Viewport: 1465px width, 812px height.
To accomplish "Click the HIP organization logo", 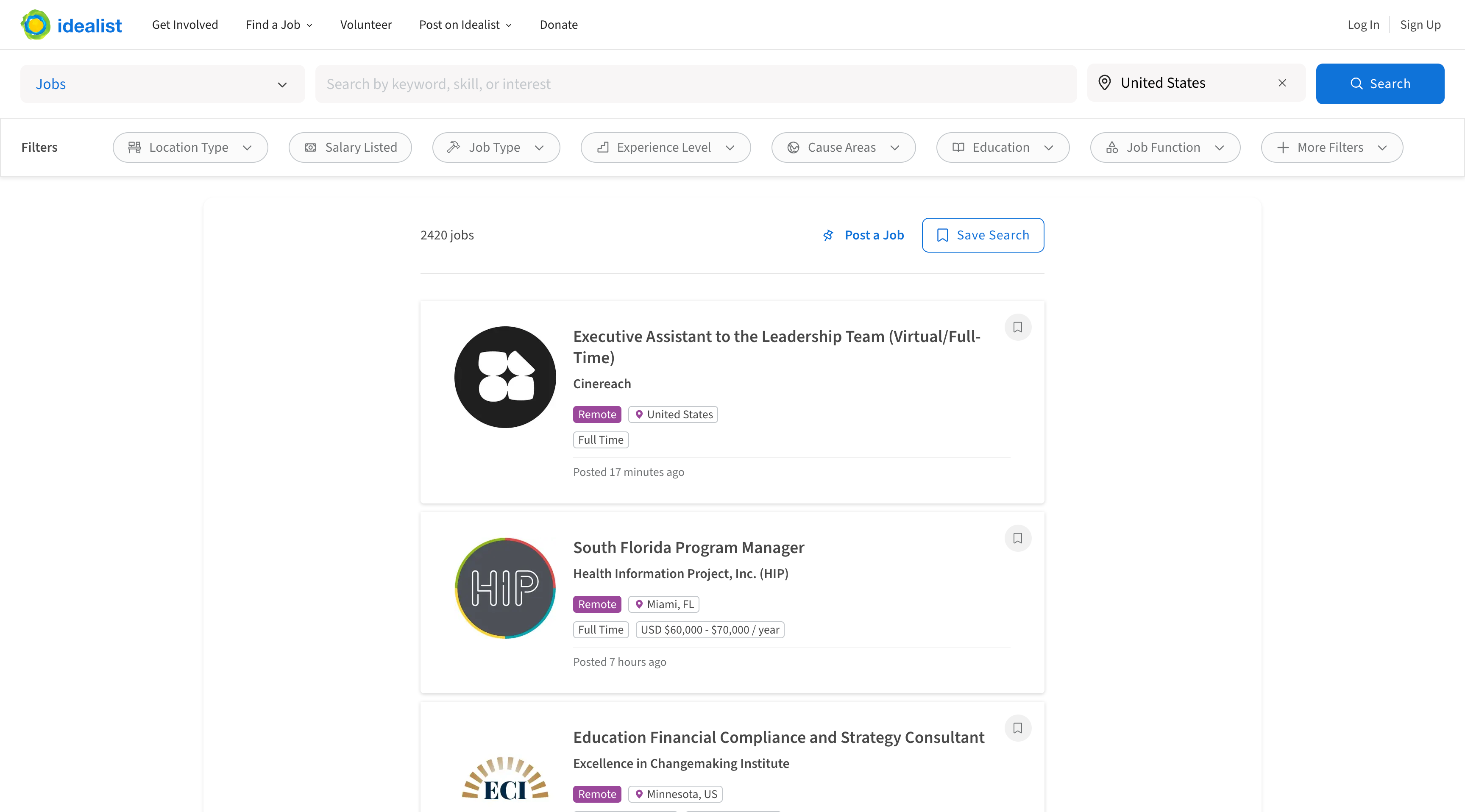I will pos(505,588).
